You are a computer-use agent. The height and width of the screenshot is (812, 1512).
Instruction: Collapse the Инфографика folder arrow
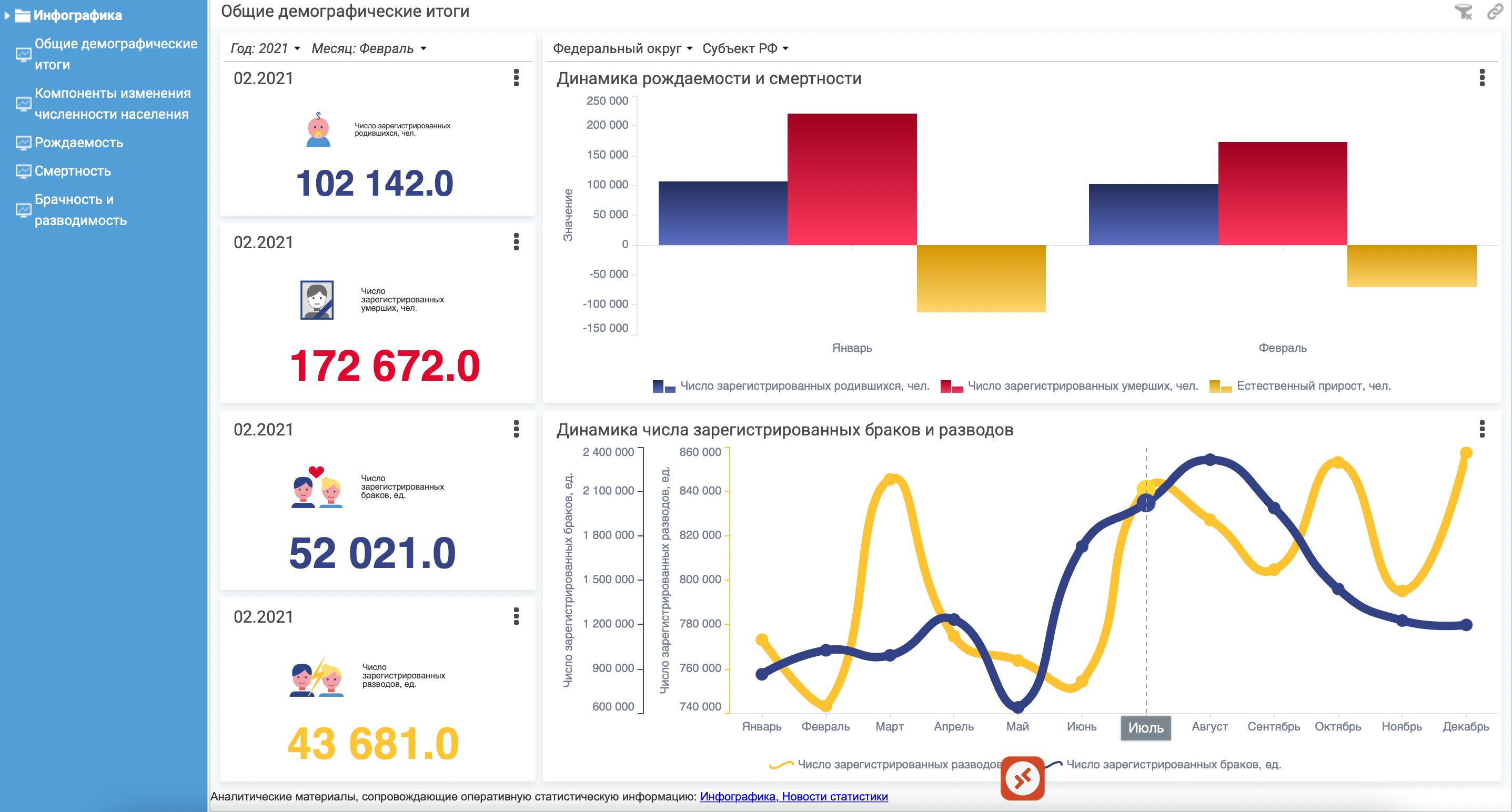7,16
